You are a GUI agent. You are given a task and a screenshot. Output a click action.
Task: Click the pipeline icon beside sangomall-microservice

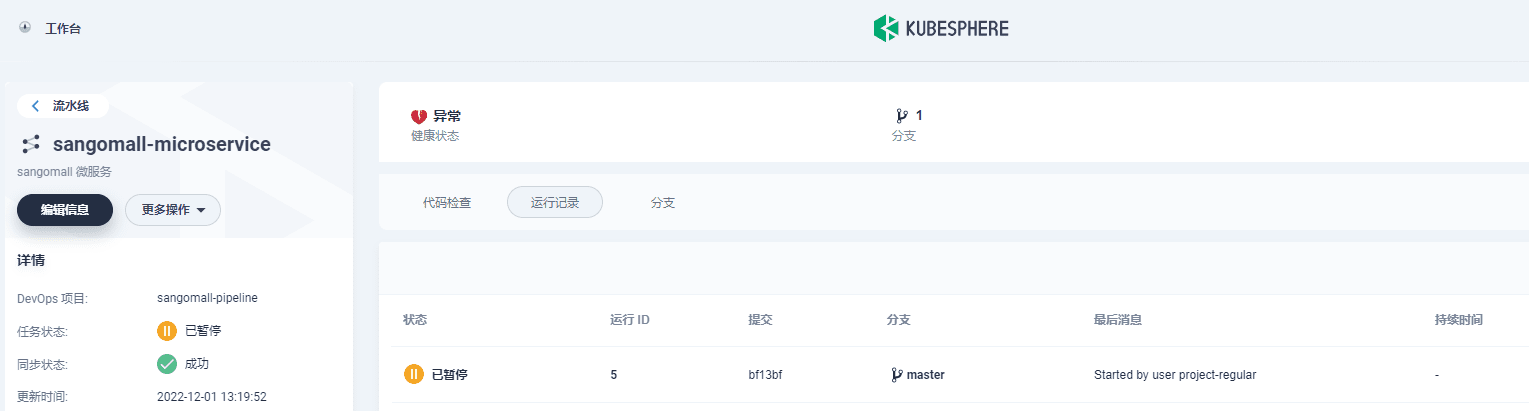[x=30, y=144]
